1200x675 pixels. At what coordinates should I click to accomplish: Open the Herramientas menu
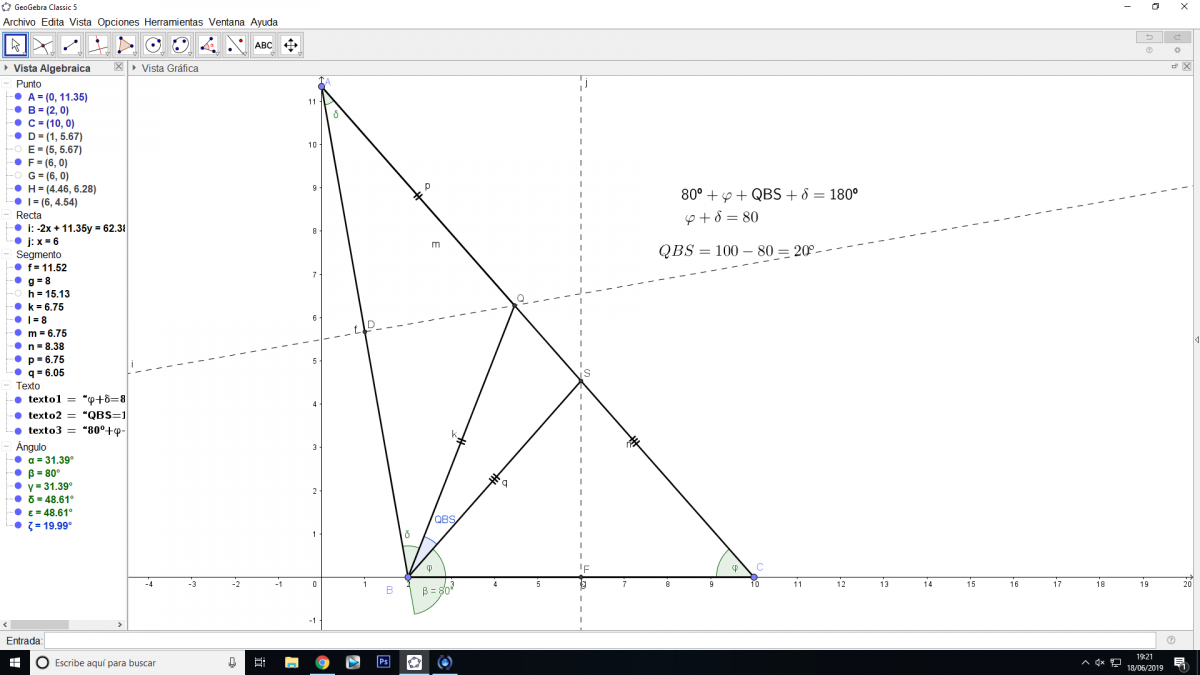[x=173, y=22]
